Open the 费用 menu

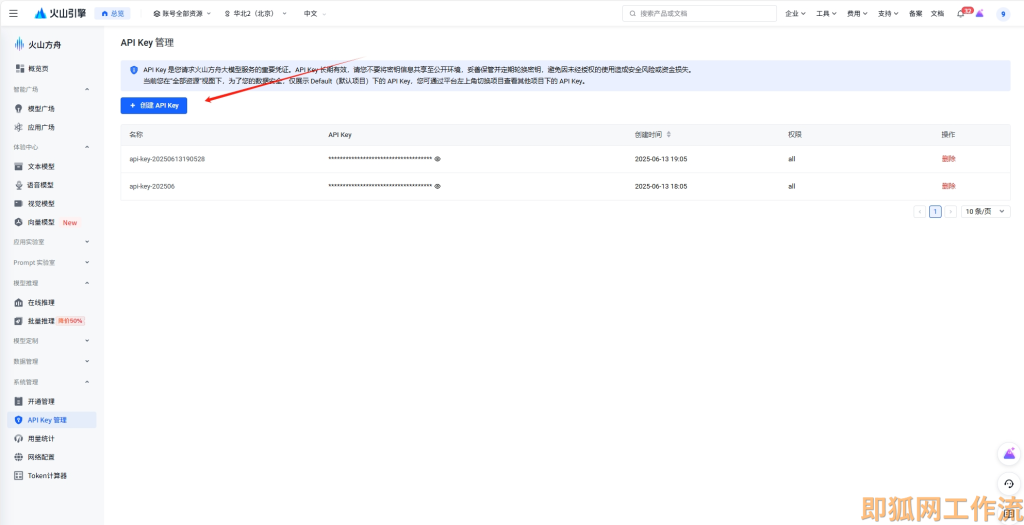[857, 13]
